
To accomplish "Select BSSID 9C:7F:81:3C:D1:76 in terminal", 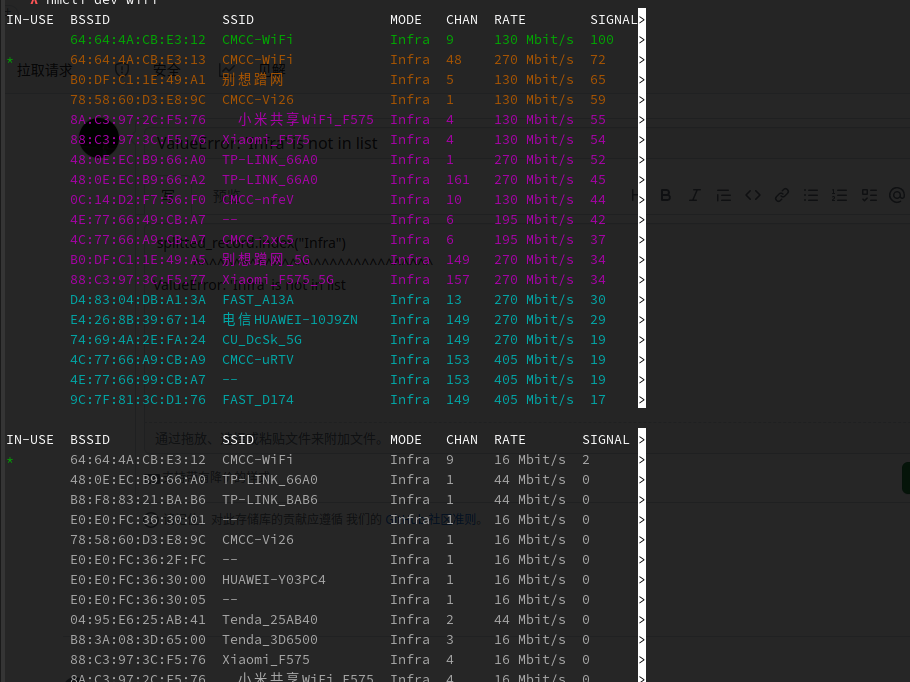I will [x=138, y=399].
